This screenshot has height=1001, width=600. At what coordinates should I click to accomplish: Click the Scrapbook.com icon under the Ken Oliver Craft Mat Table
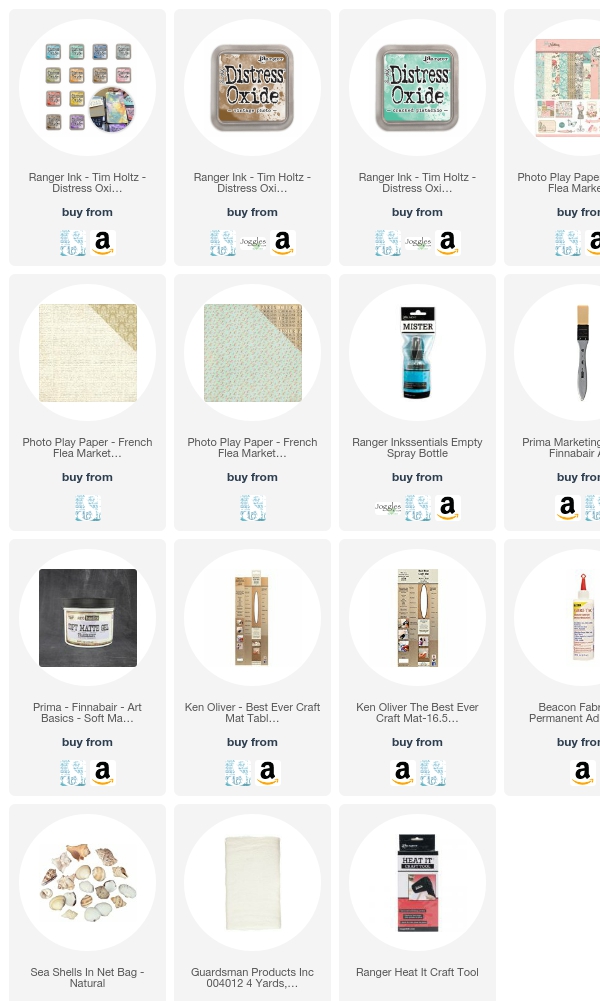[238, 772]
